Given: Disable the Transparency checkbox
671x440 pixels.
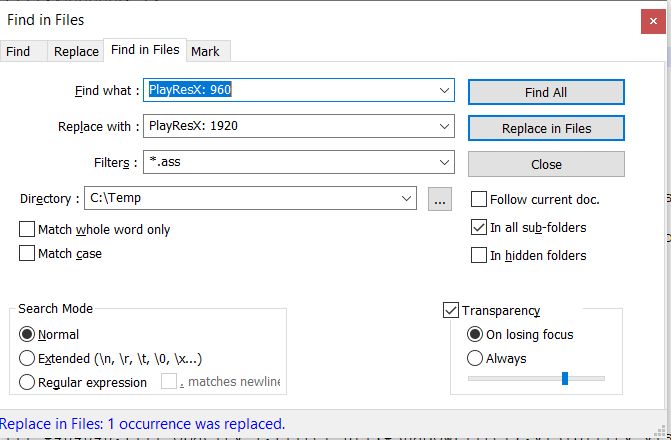Looking at the screenshot, I should click(x=451, y=311).
